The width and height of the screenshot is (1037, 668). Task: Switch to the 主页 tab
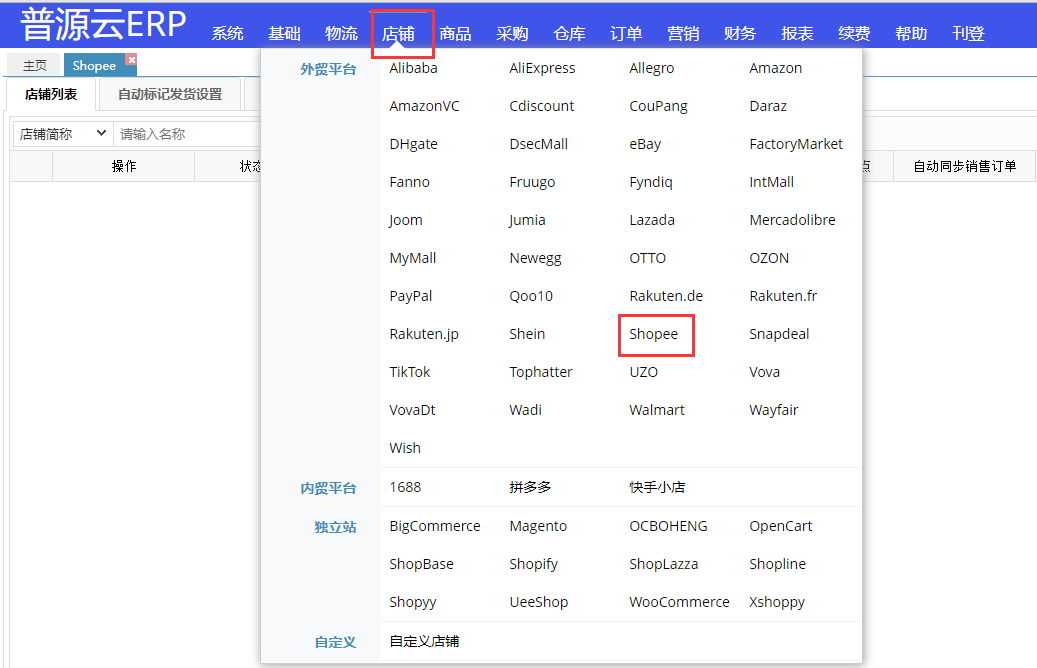34,65
